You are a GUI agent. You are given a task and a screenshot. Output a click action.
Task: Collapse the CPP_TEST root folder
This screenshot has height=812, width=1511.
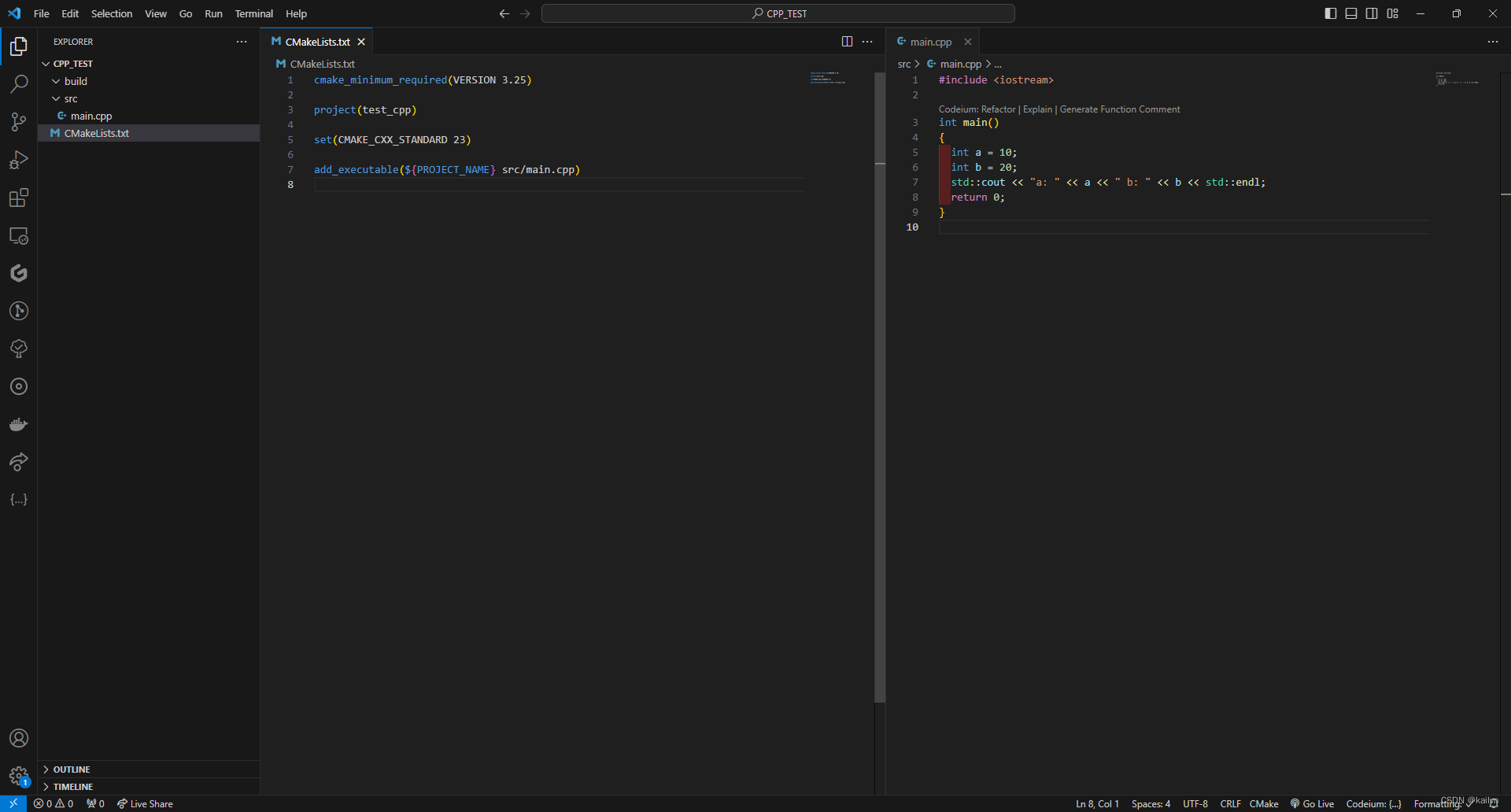coord(149,64)
